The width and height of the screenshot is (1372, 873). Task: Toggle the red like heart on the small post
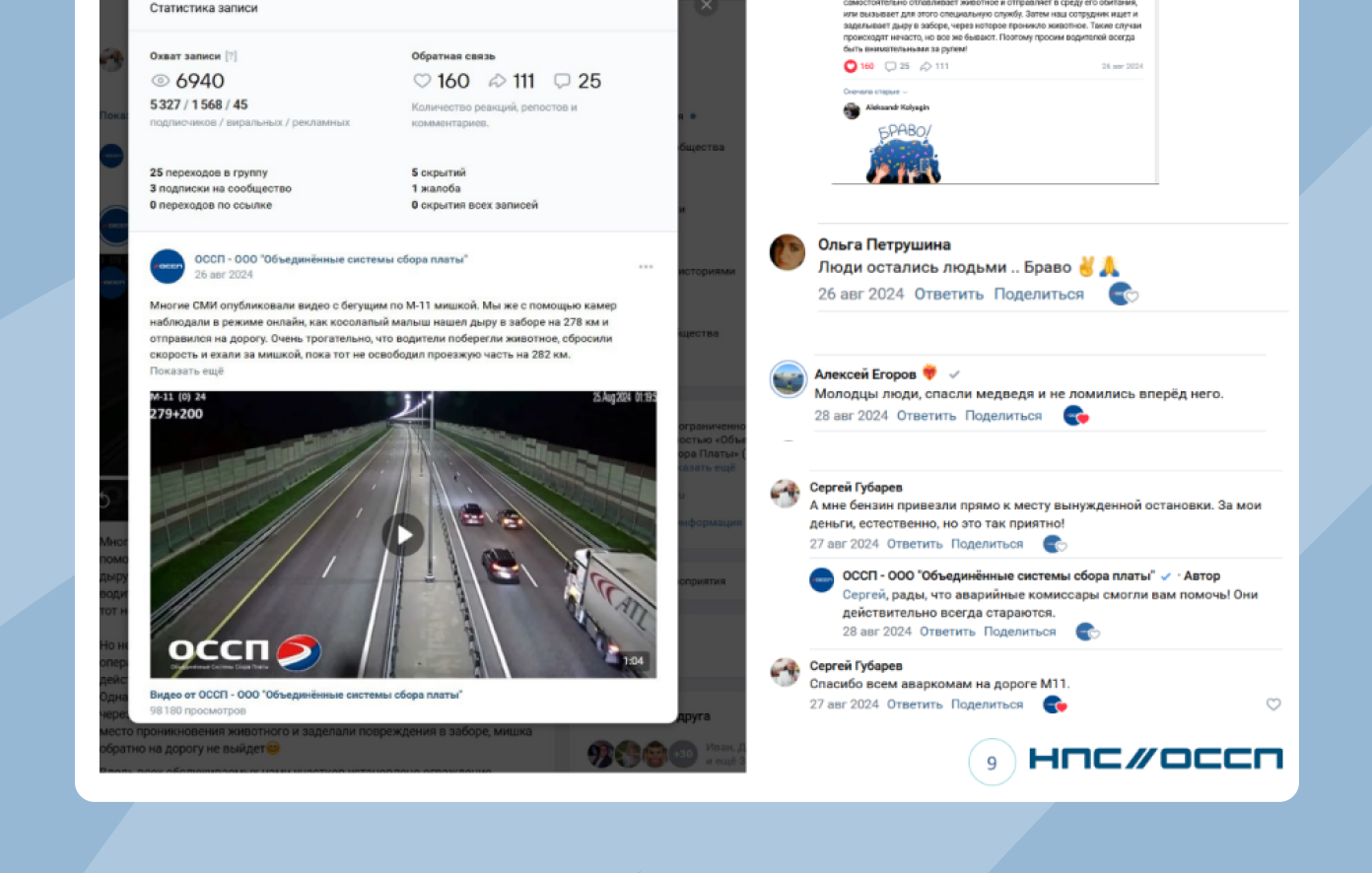(x=851, y=66)
